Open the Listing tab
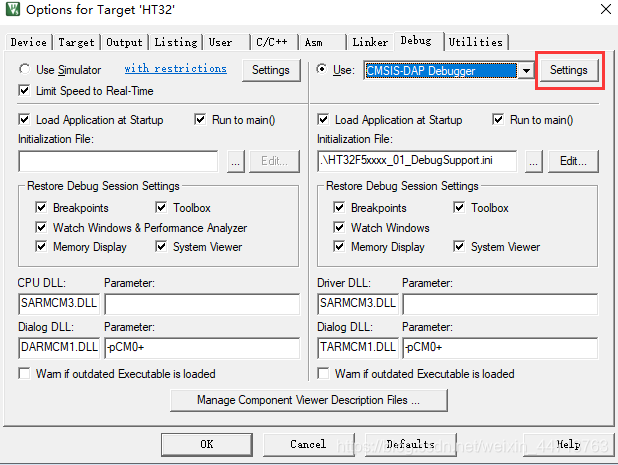The image size is (618, 465). pyautogui.click(x=176, y=42)
